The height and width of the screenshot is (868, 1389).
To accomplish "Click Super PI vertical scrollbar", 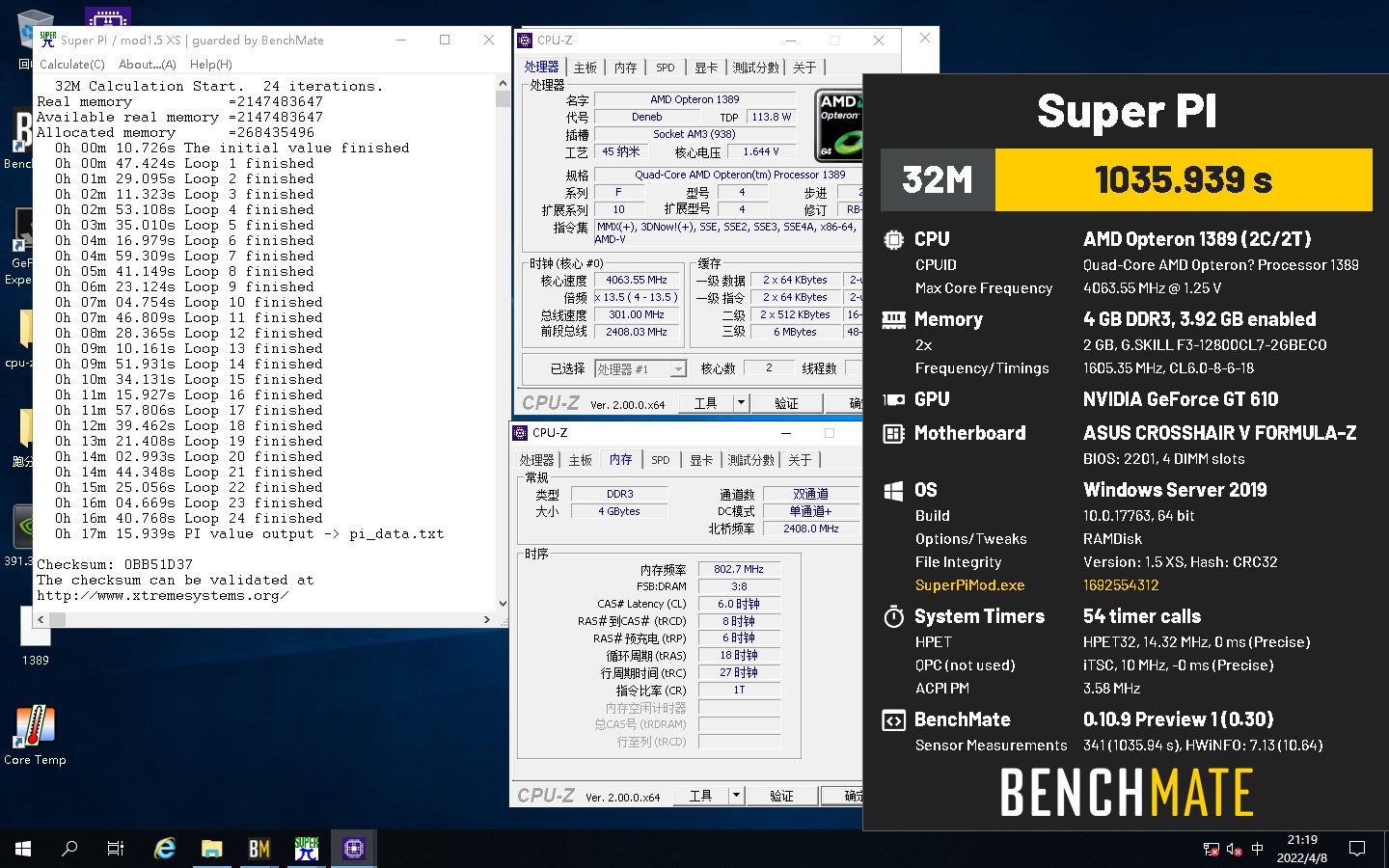I will pyautogui.click(x=503, y=342).
